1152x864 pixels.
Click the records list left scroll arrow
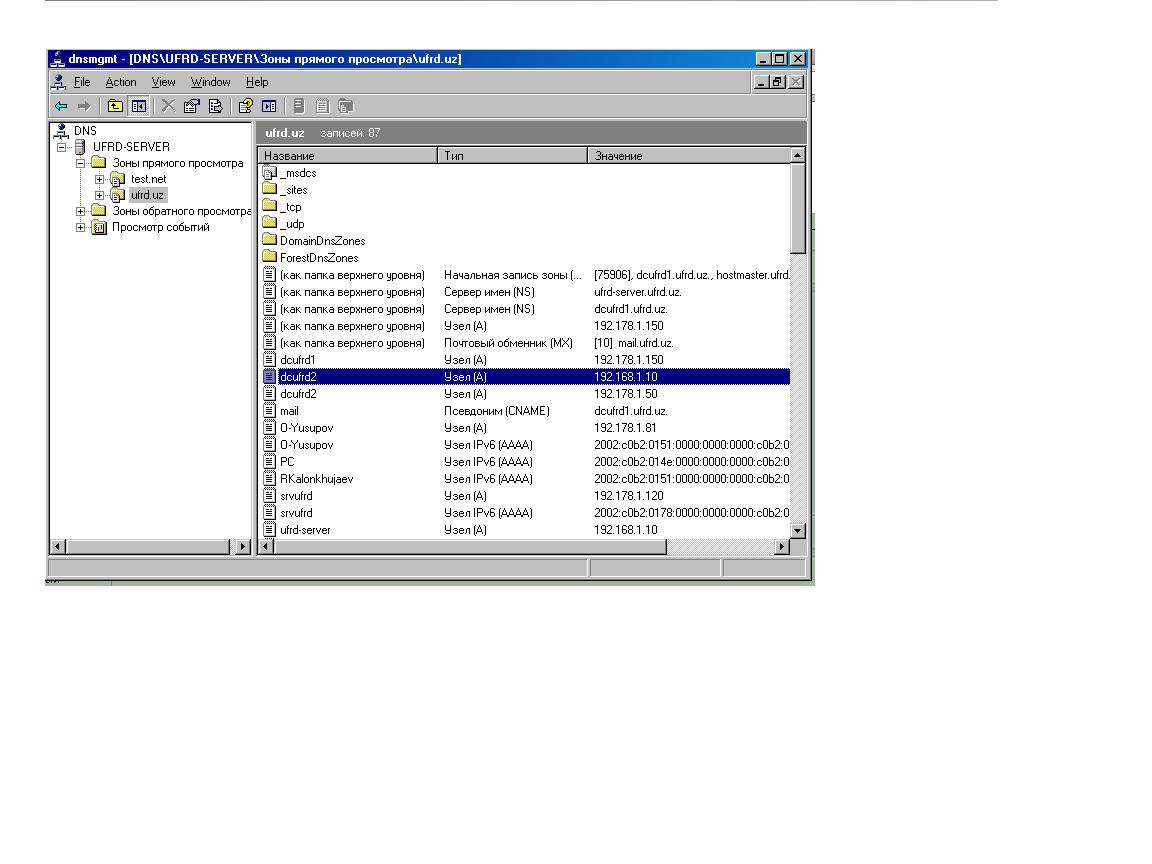(267, 547)
